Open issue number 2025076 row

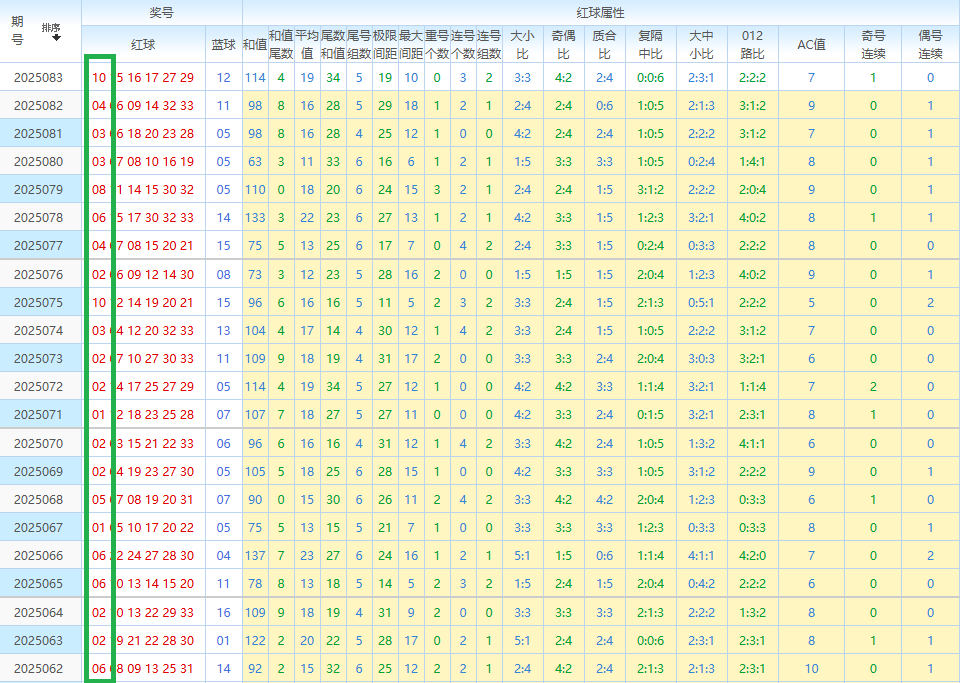39,275
